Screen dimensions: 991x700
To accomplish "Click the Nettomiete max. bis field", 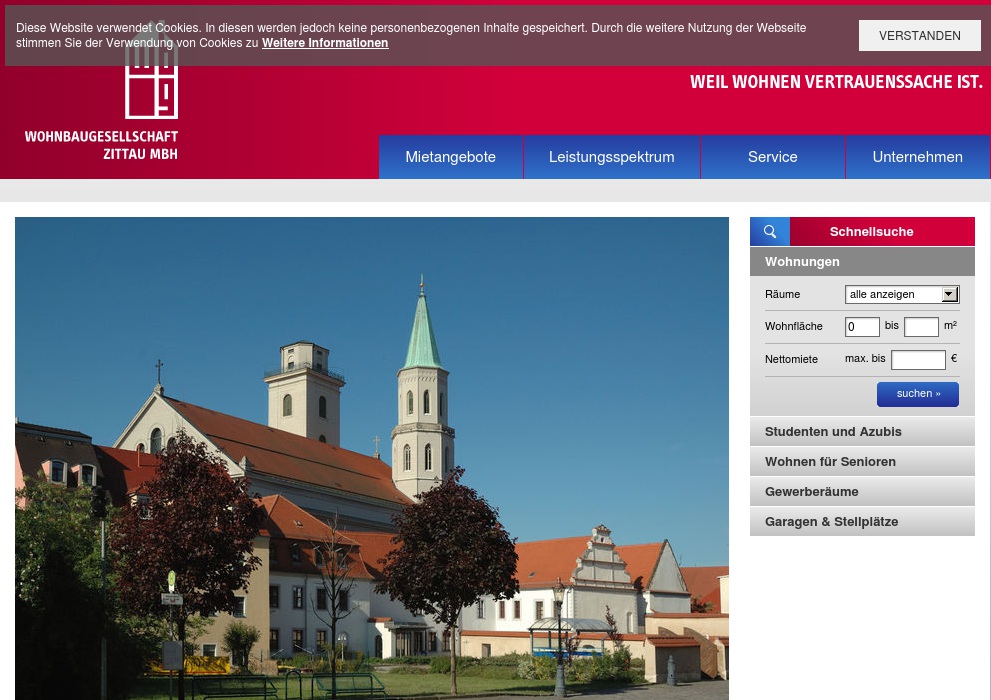I will tap(918, 360).
